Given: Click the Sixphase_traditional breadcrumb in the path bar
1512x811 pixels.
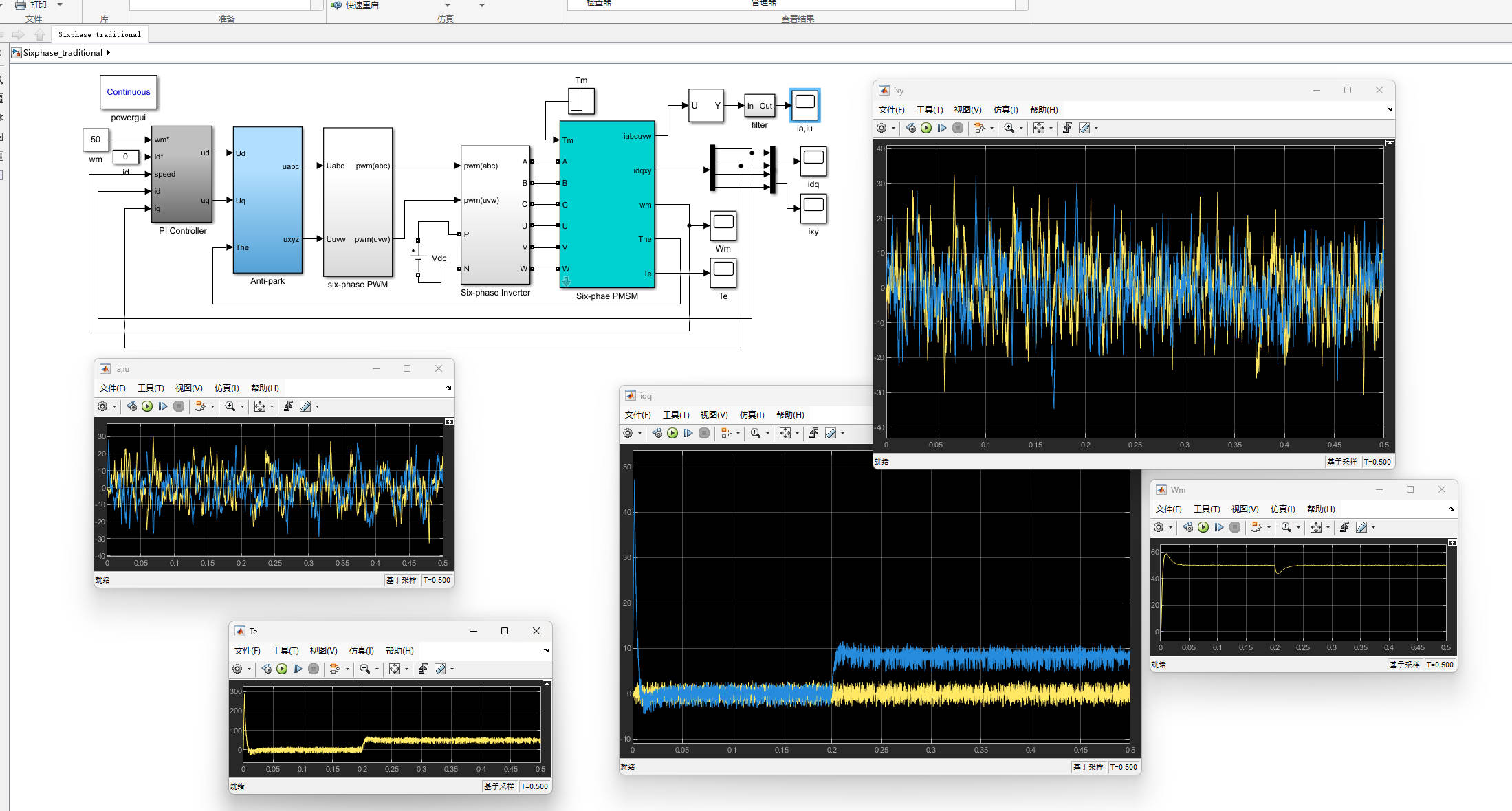Looking at the screenshot, I should point(63,53).
